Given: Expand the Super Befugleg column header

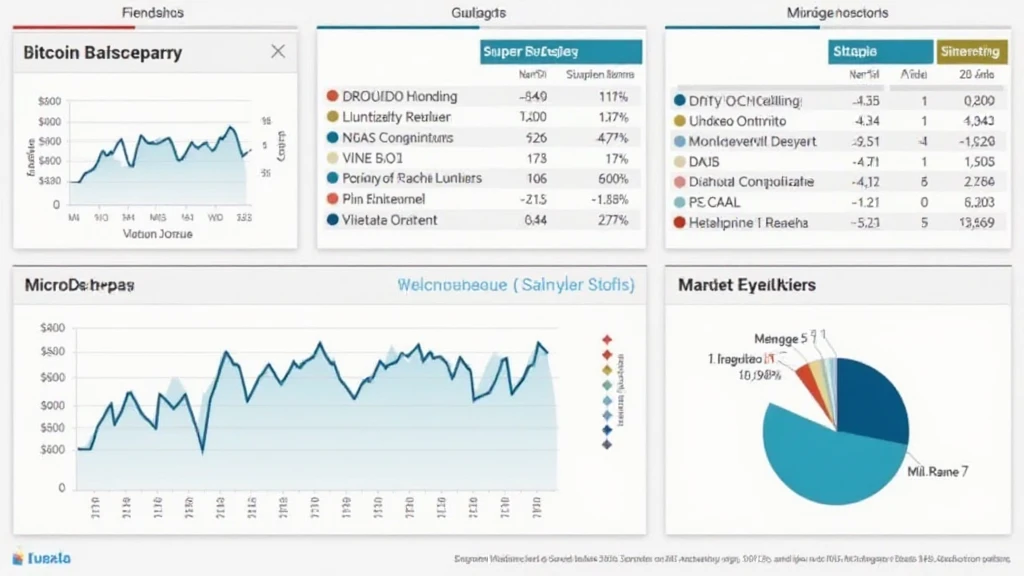Looking at the screenshot, I should click(561, 51).
